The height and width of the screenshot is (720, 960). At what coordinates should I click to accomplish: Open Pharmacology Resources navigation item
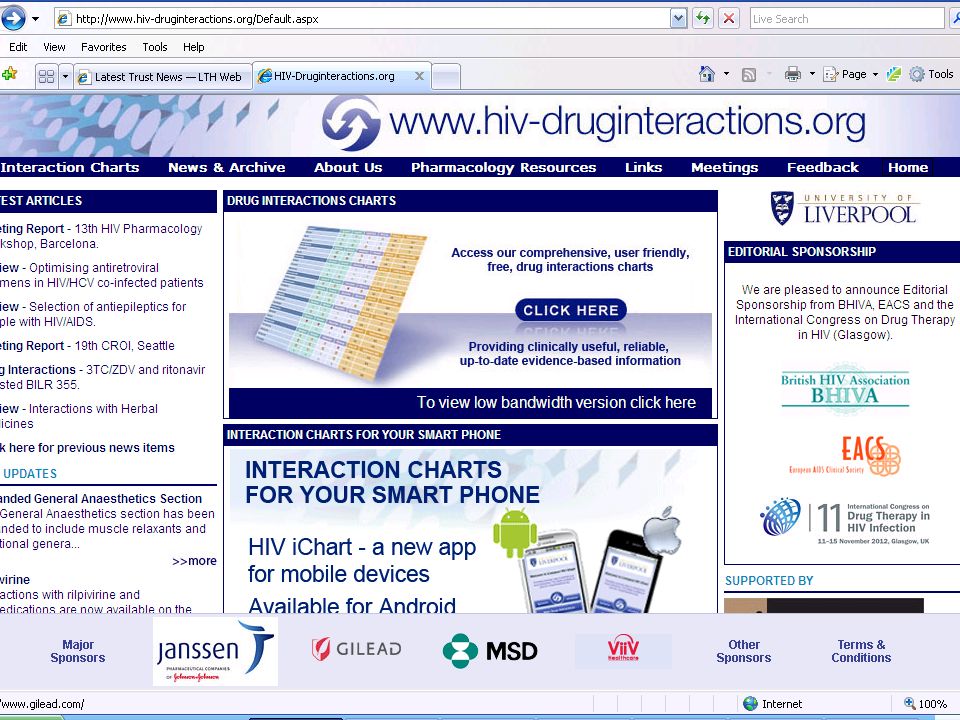pyautogui.click(x=503, y=167)
